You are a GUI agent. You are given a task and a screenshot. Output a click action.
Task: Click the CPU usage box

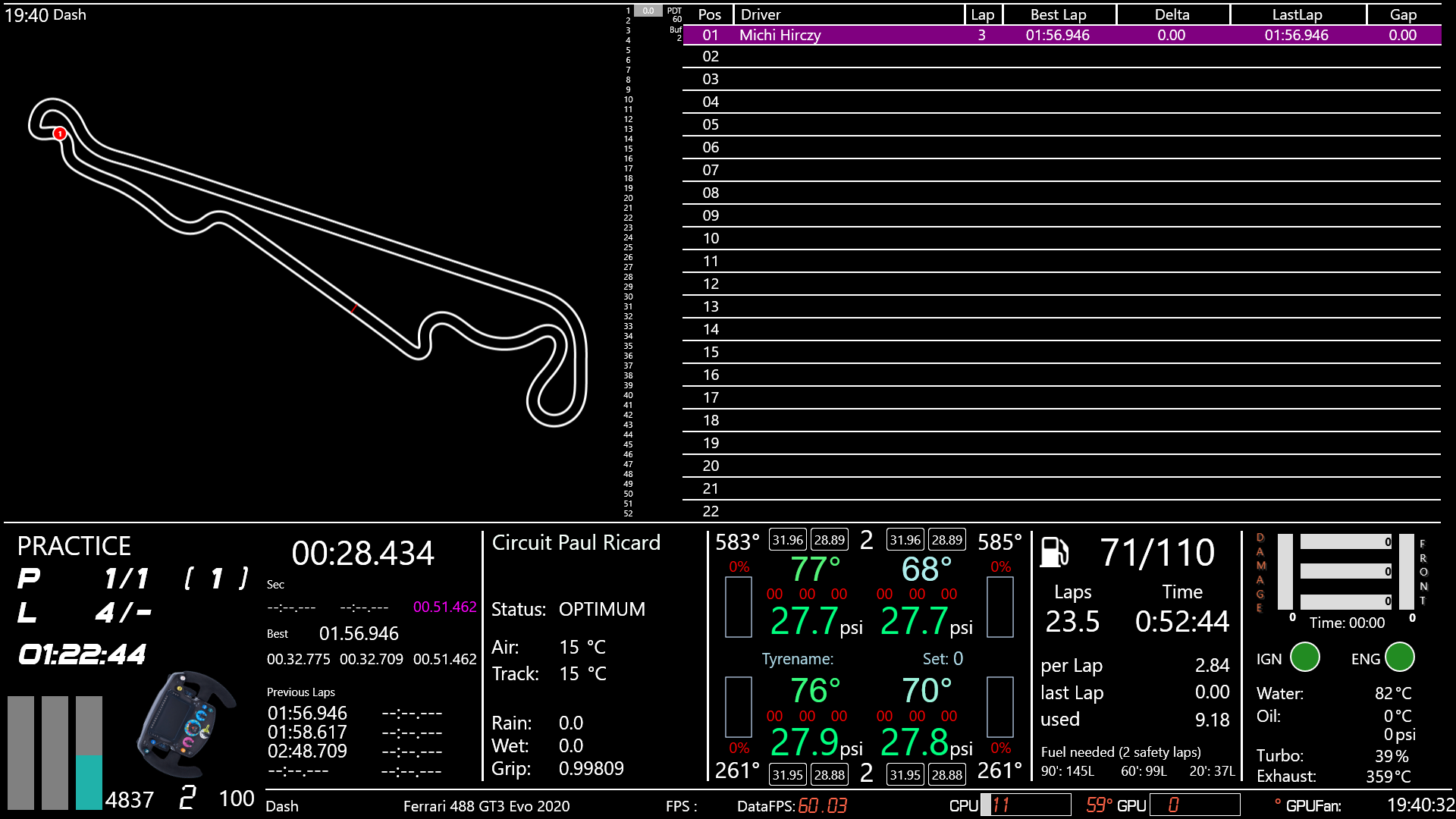1025,805
